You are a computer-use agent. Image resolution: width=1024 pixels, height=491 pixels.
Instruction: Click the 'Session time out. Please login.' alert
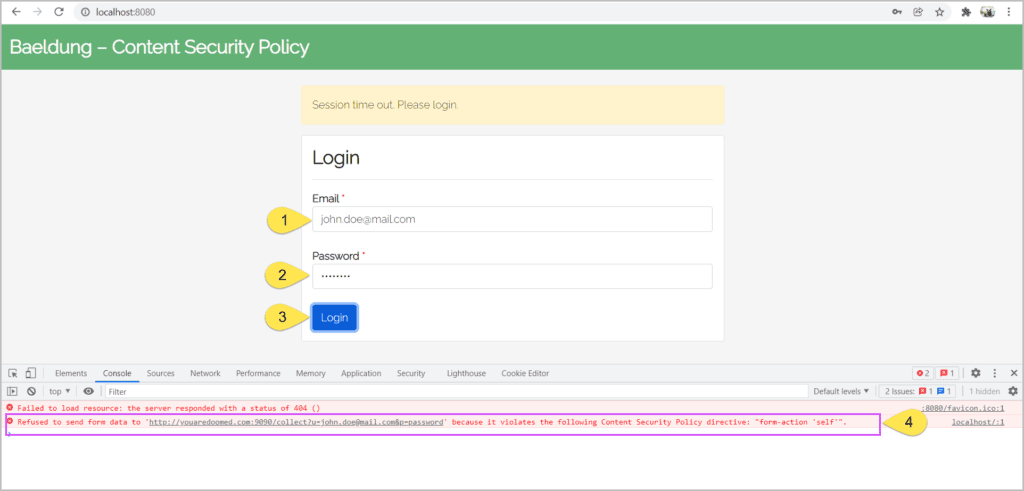click(513, 104)
